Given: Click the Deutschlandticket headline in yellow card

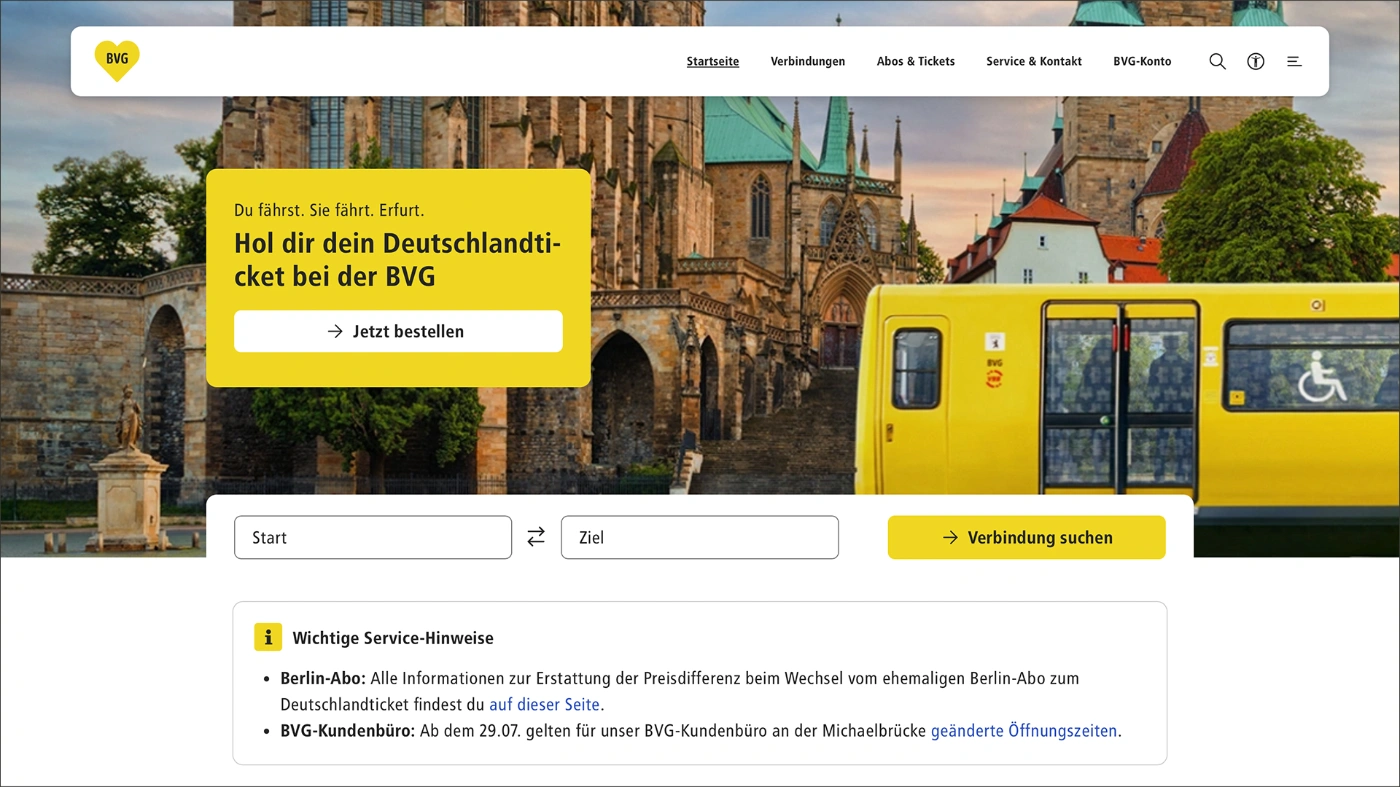Looking at the screenshot, I should pos(397,259).
